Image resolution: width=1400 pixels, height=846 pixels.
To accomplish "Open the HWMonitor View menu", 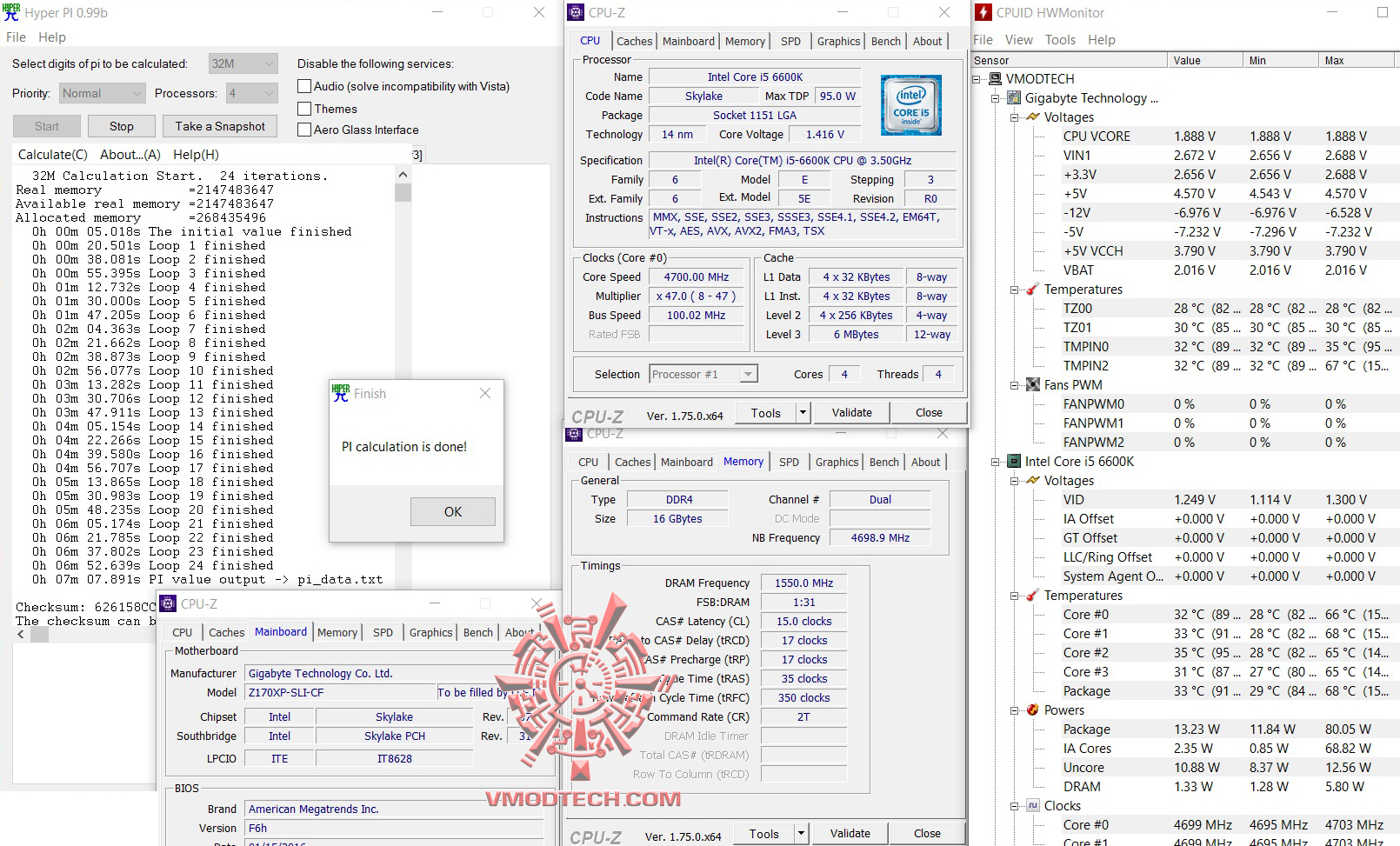I will click(x=1019, y=39).
